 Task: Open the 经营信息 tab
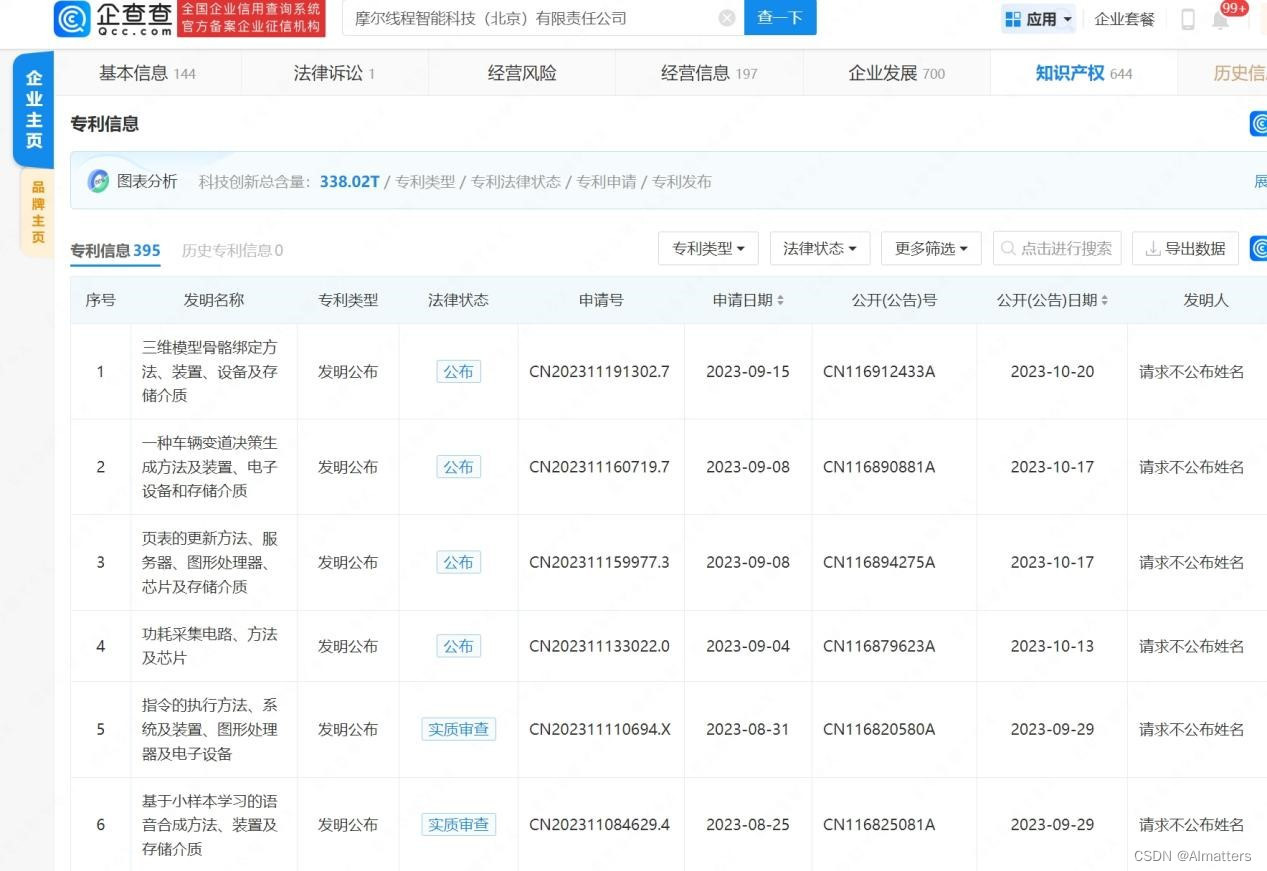pos(709,73)
